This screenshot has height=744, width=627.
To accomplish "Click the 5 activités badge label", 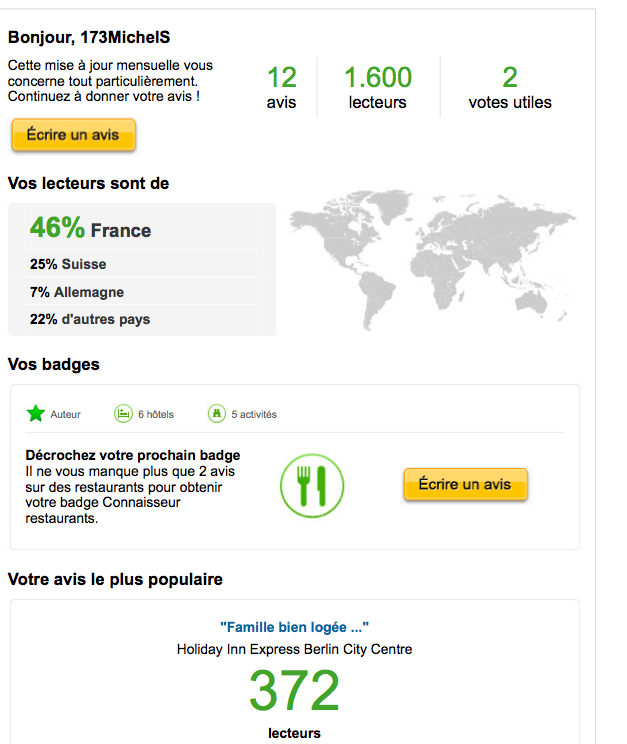I will click(x=254, y=414).
